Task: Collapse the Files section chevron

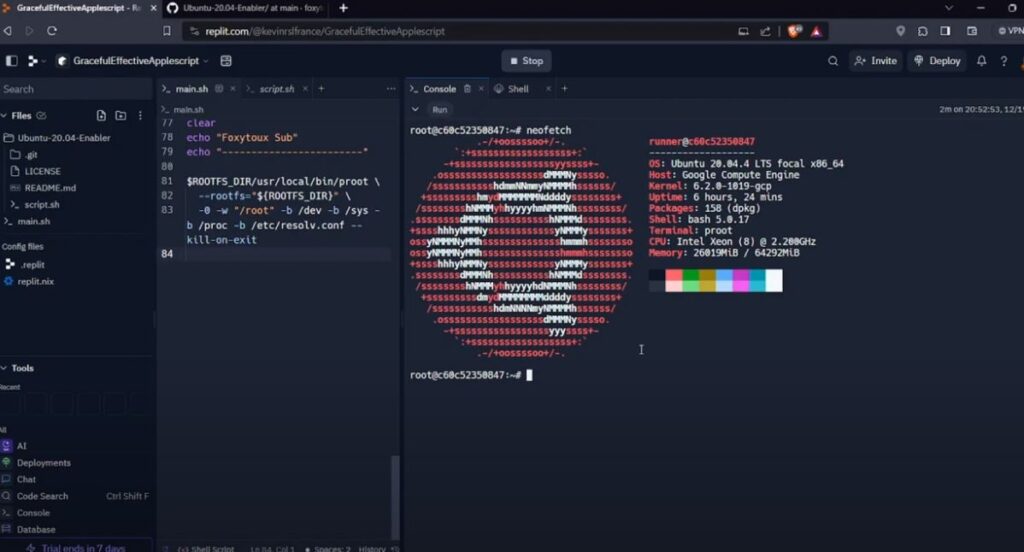Action: click(x=5, y=116)
